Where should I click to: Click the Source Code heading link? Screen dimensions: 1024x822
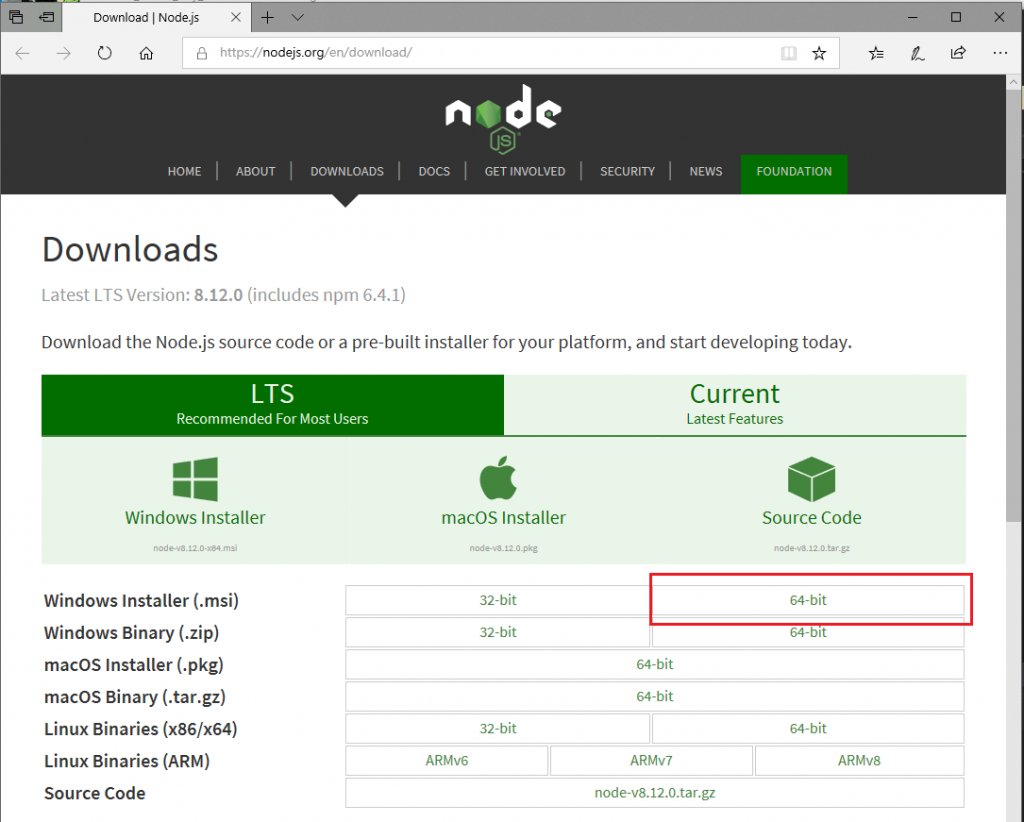point(812,518)
